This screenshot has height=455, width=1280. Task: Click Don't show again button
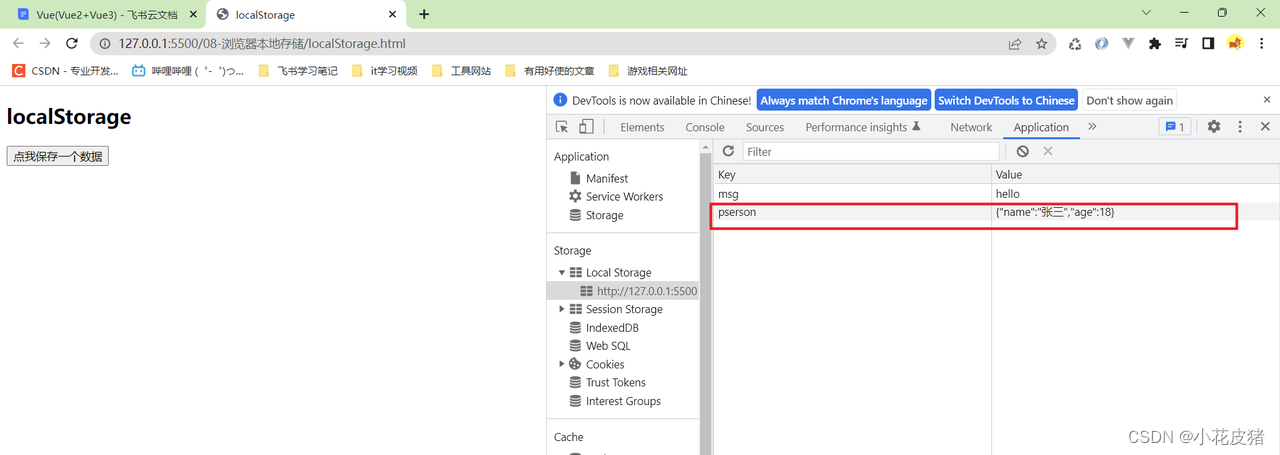tap(1129, 100)
